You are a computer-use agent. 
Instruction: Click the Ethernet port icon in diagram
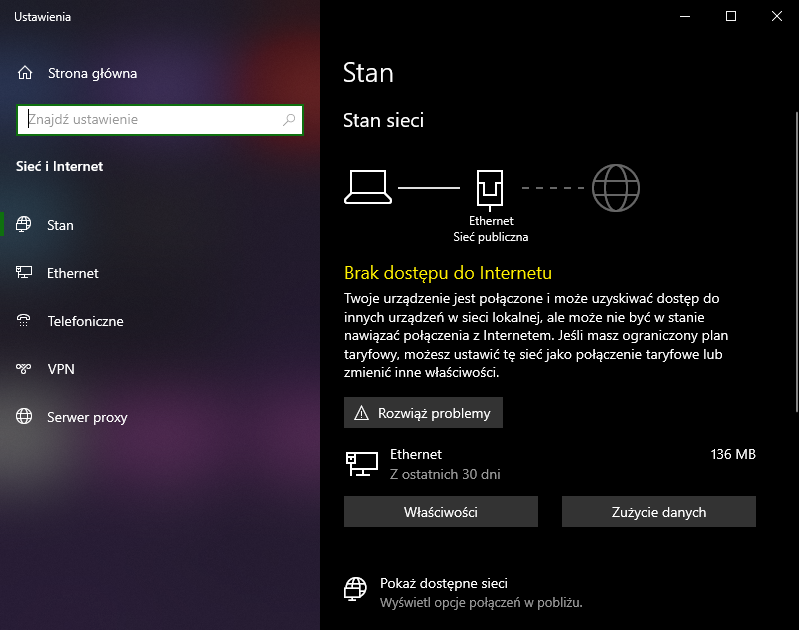pos(490,190)
